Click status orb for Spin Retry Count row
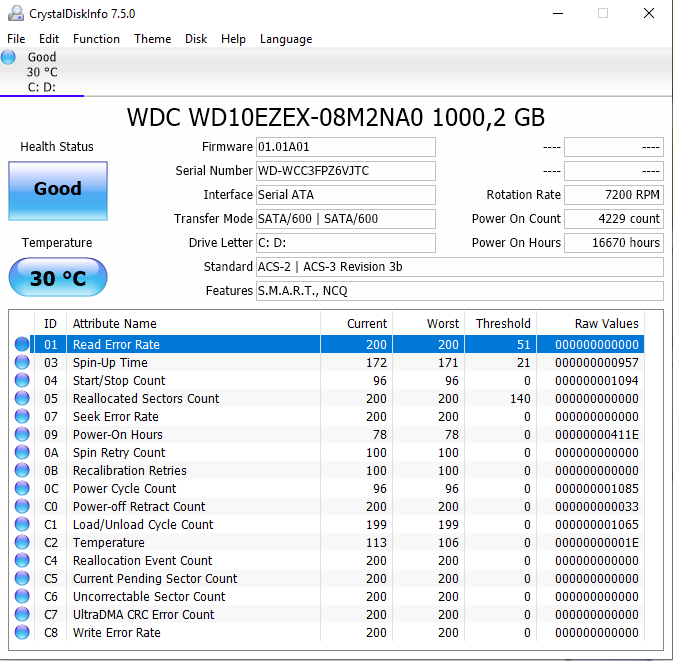The height and width of the screenshot is (661, 673). (x=22, y=452)
